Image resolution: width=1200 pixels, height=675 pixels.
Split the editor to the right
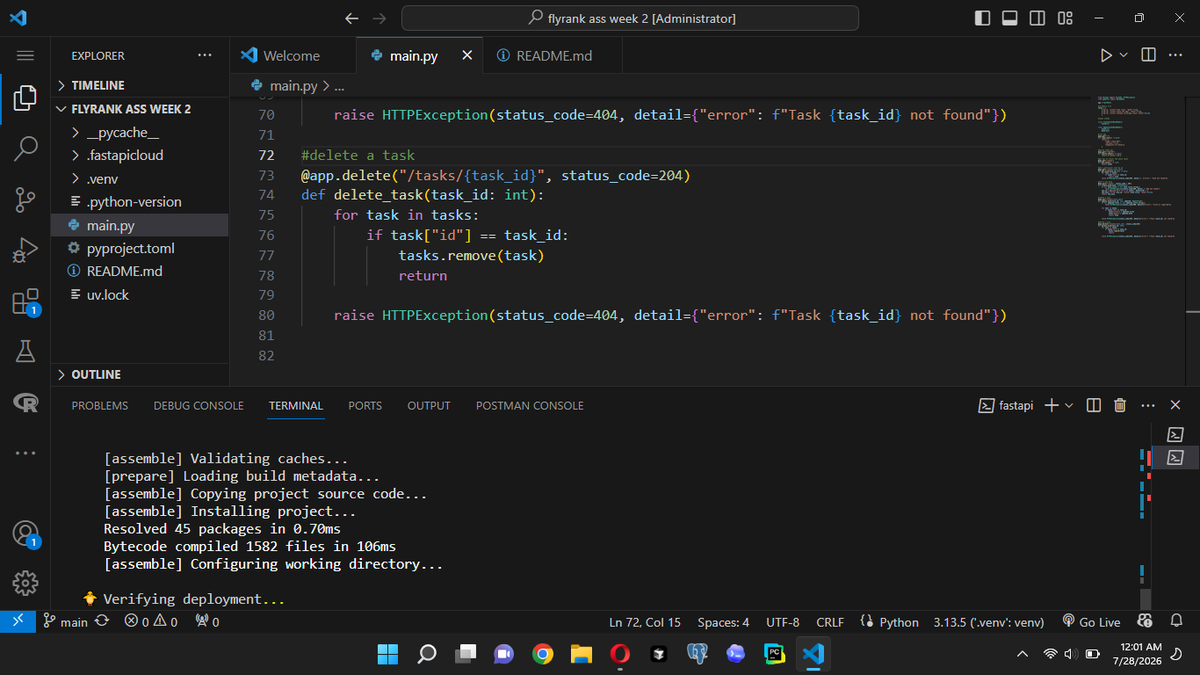pyautogui.click(x=1148, y=55)
